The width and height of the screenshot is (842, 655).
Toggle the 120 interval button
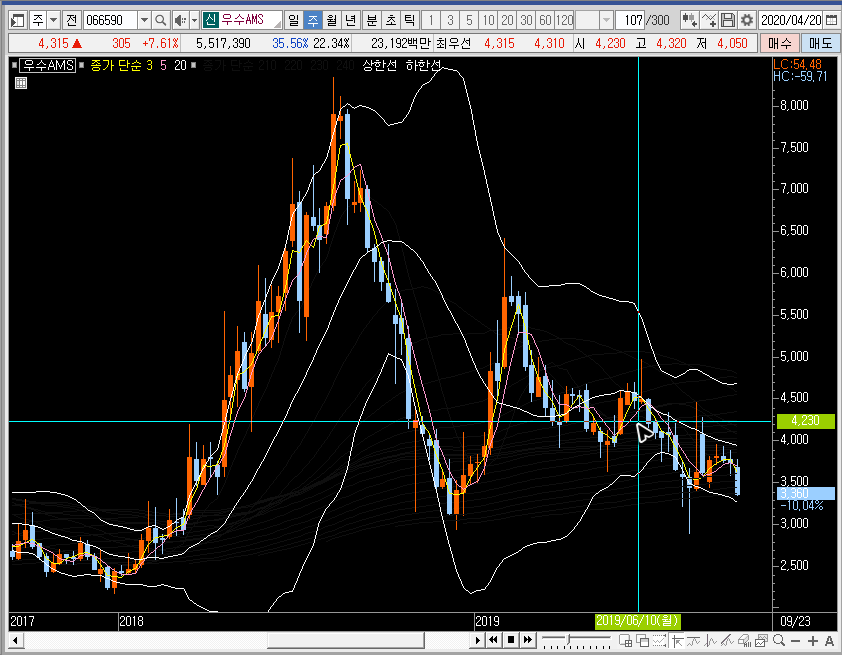point(564,20)
